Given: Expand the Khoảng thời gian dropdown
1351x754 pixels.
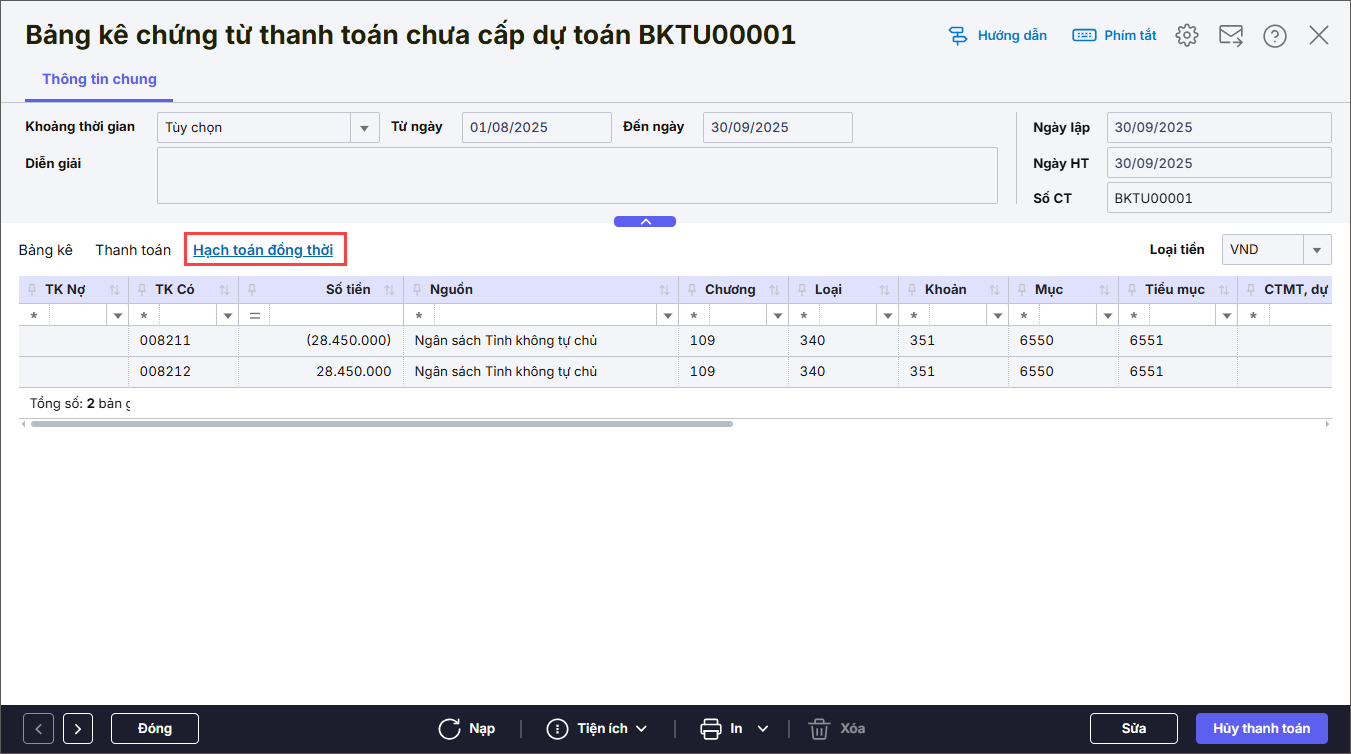Looking at the screenshot, I should point(364,128).
